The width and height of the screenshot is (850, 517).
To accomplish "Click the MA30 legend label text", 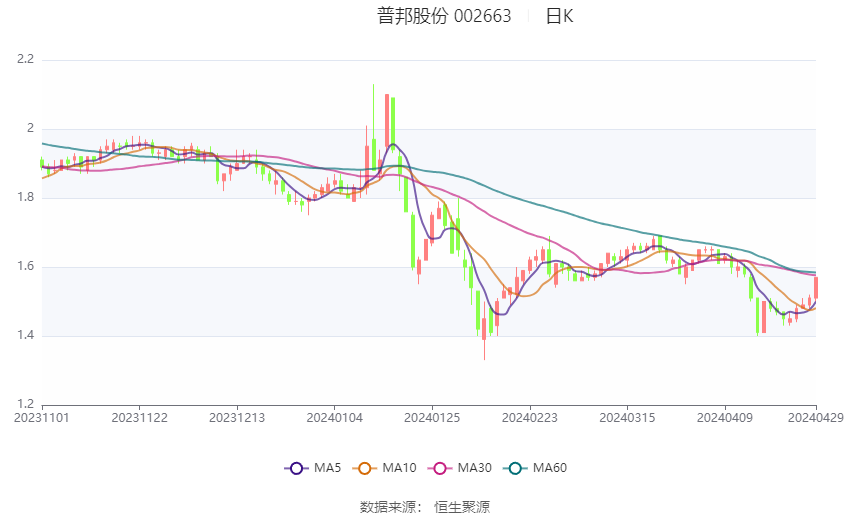I will [474, 468].
